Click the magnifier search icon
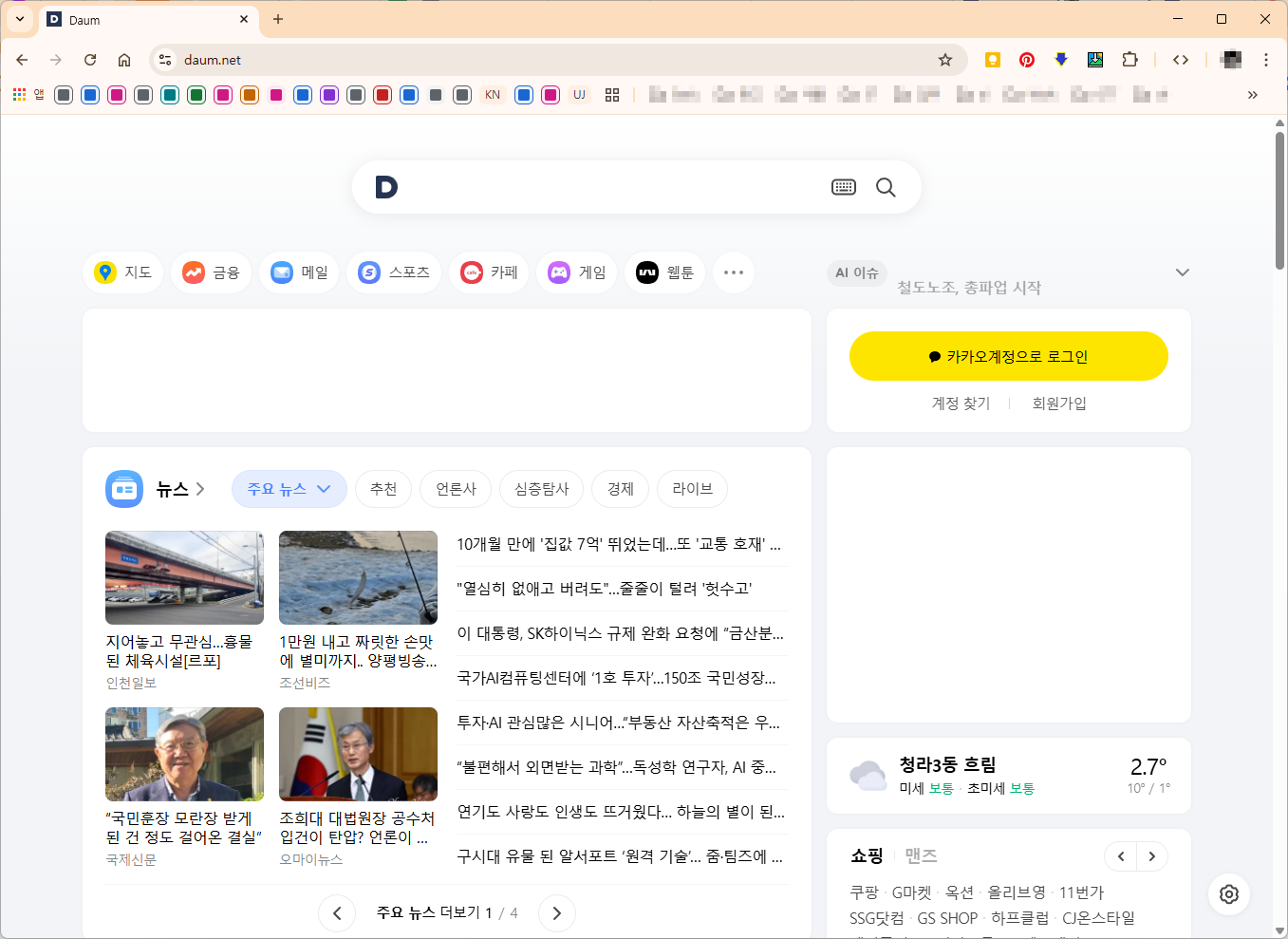This screenshot has width=1288, height=939. [x=886, y=187]
